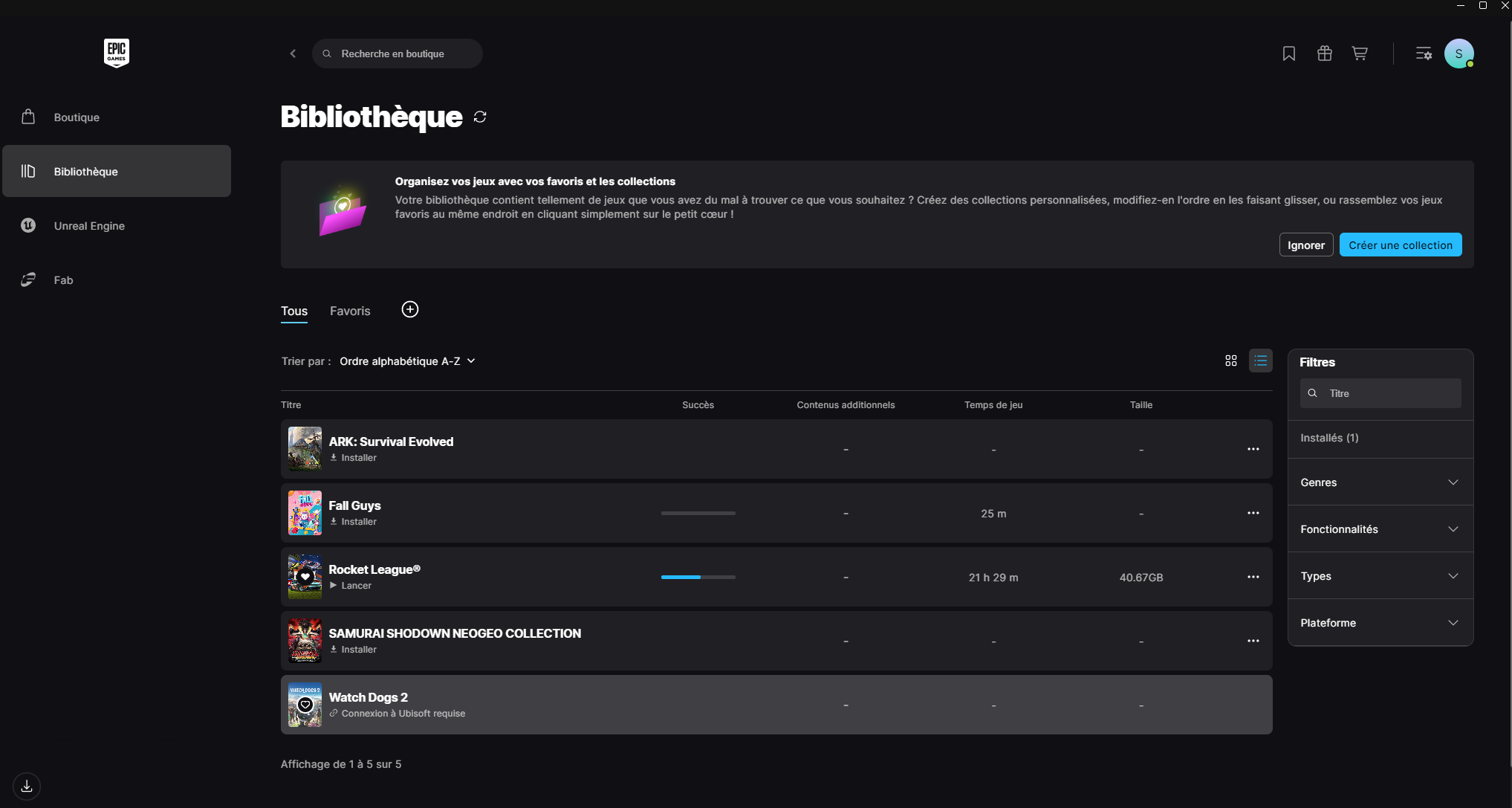Install ARK: Survival Evolved
The image size is (1512, 808).
353,458
